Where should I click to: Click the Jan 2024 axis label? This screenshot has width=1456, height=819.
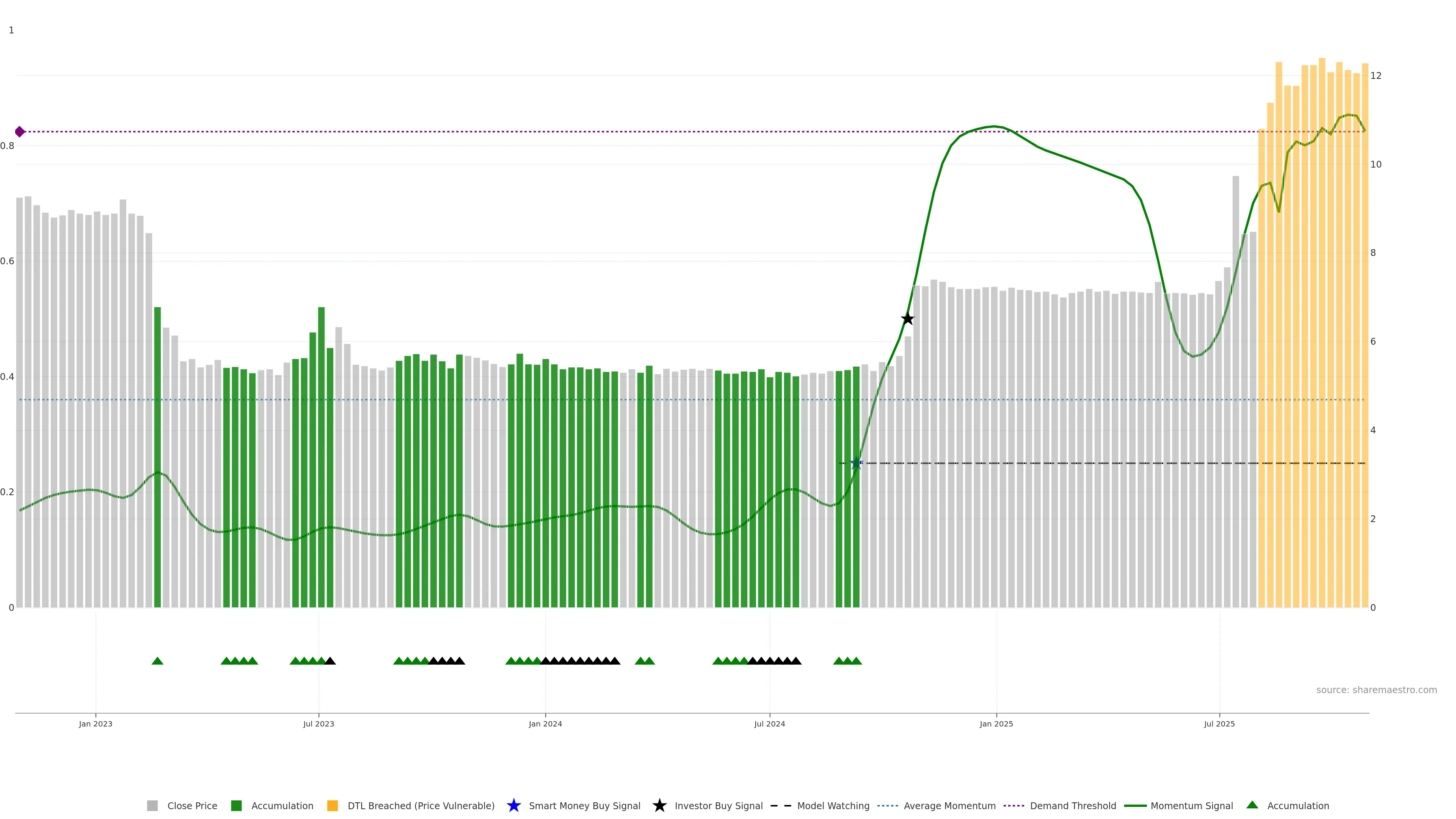pos(545,723)
